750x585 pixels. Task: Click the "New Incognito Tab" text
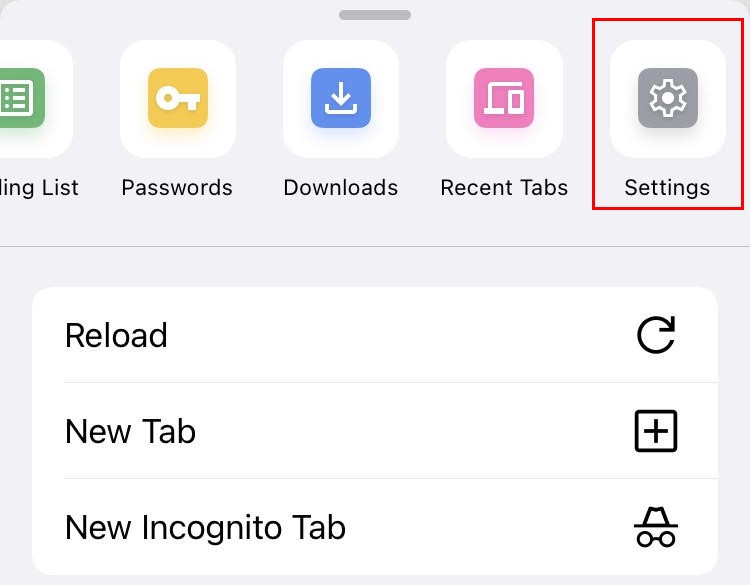205,528
